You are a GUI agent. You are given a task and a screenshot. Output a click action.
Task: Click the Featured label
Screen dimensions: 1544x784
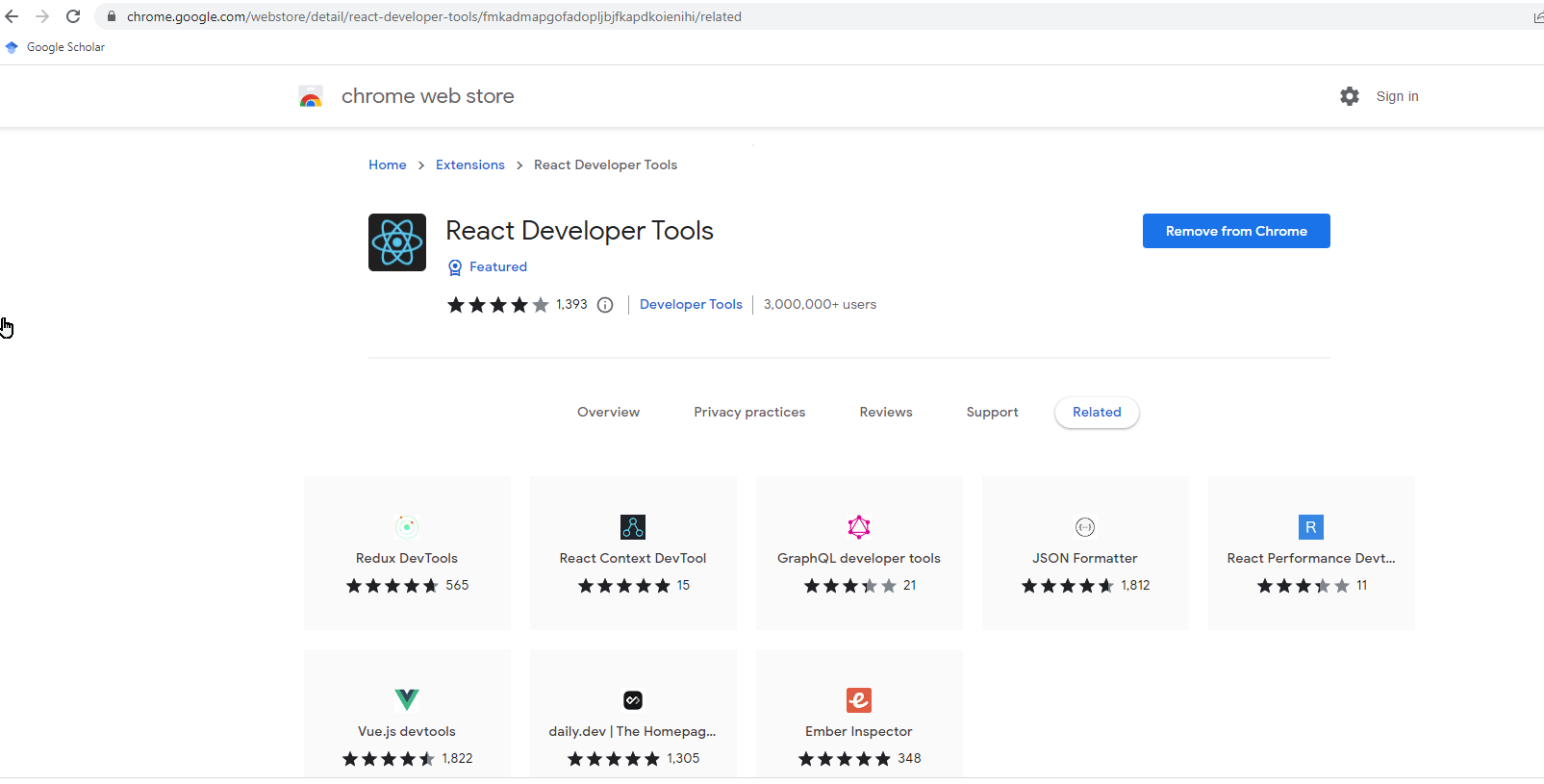point(498,266)
